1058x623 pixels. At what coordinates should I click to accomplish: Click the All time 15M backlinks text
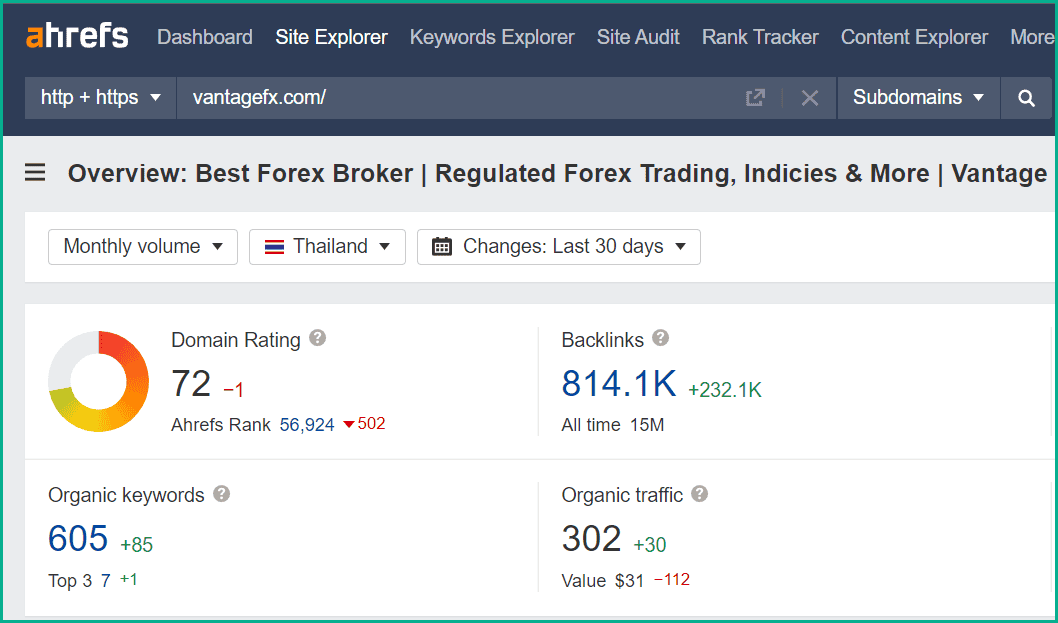pos(613,425)
